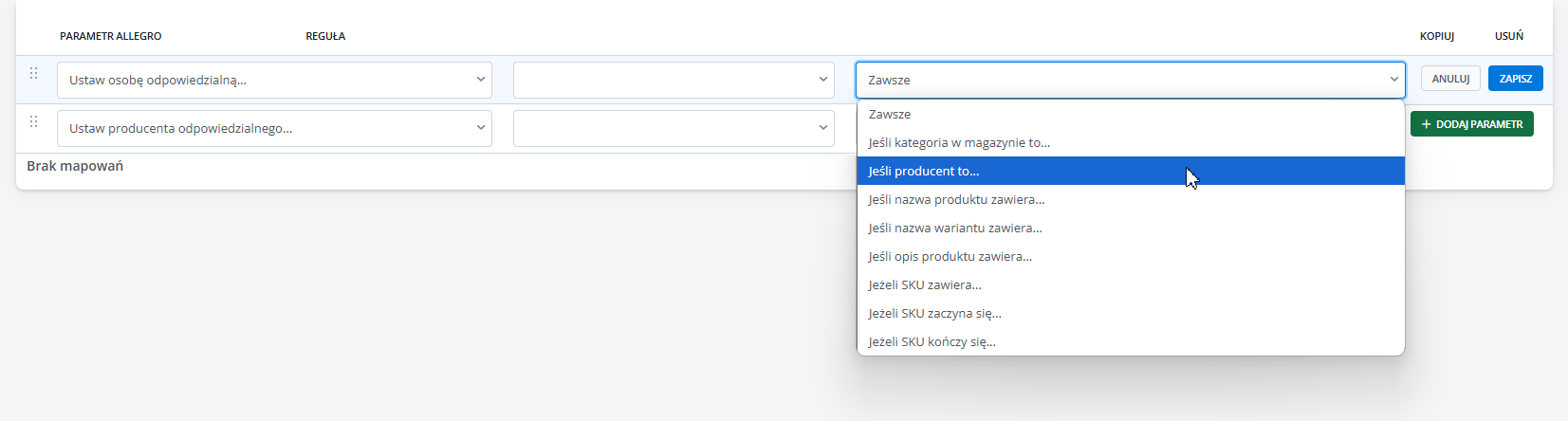The width and height of the screenshot is (1568, 421).
Task: Select 'Jeśli opis produktu zawiera...' option
Action: click(1131, 256)
